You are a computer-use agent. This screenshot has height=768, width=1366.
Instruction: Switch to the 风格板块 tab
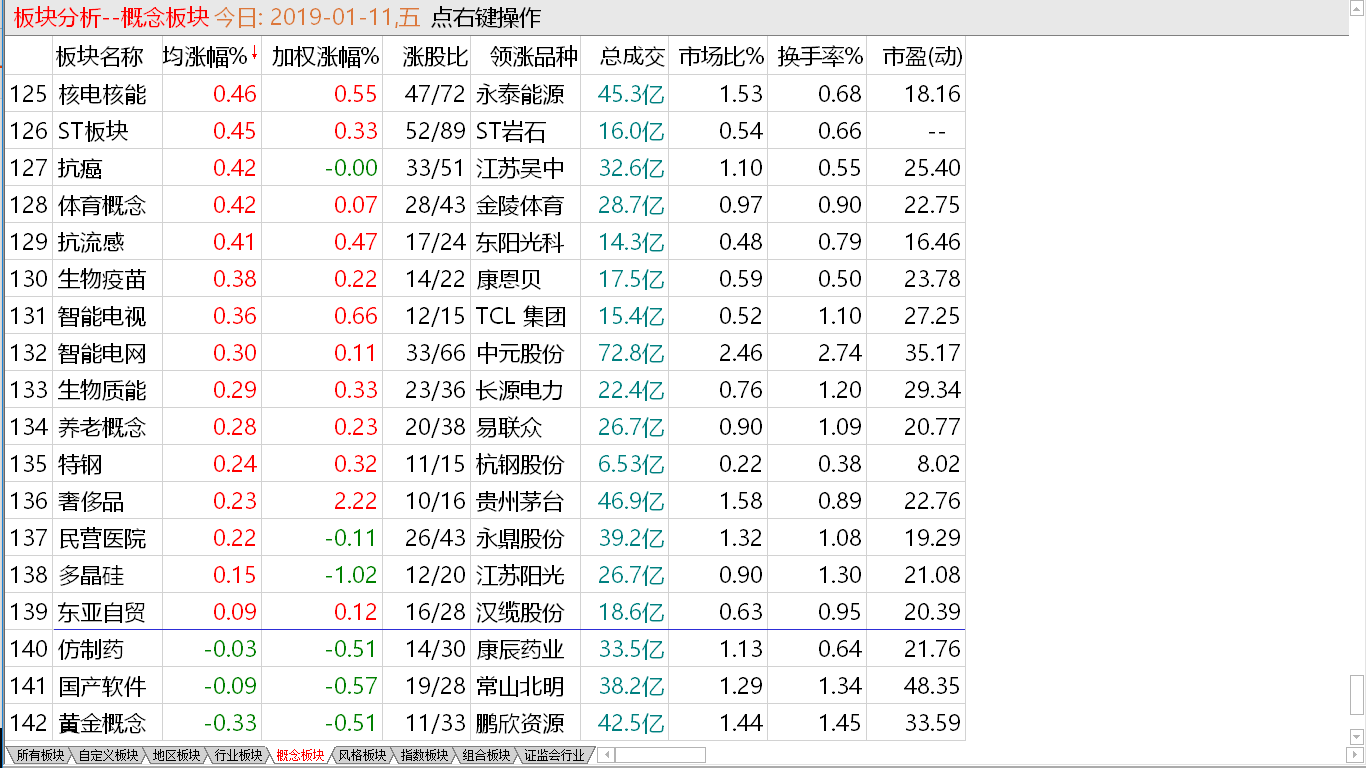pyautogui.click(x=362, y=755)
